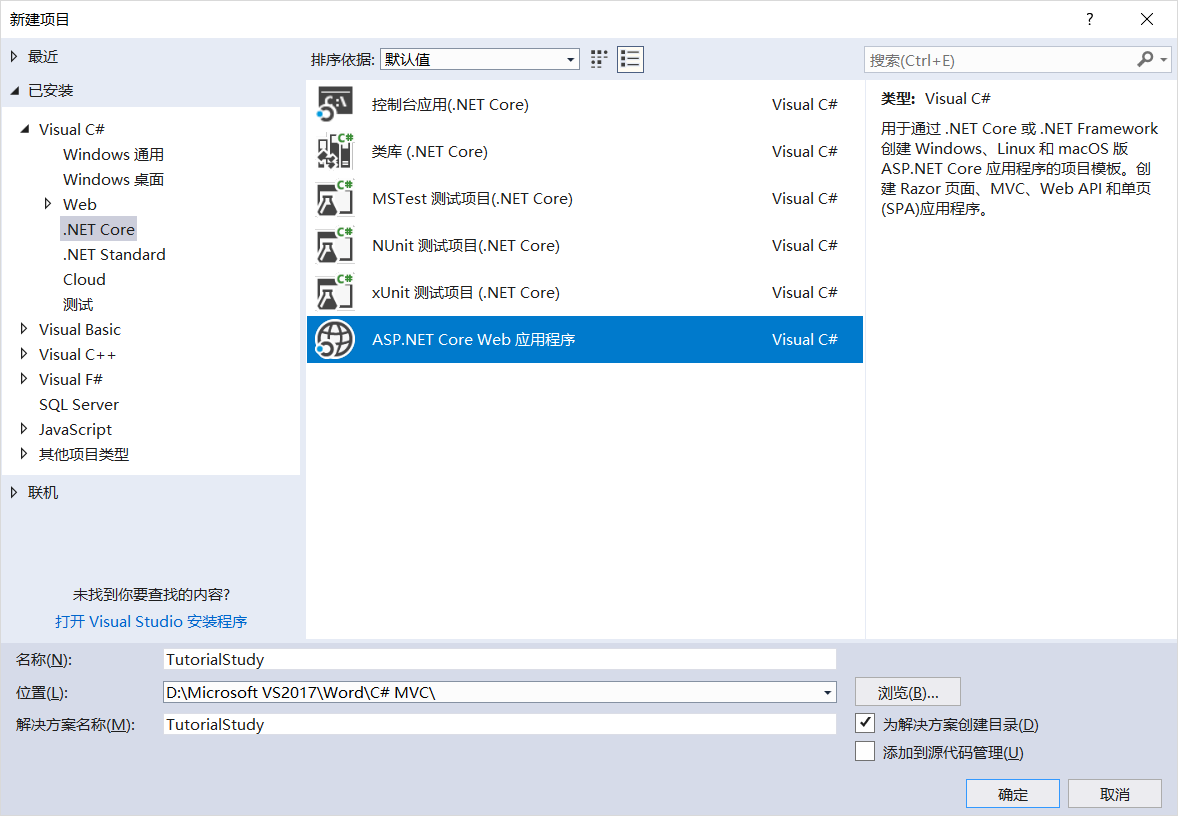The image size is (1178, 816).
Task: Expand the 最近 (Recent) section
Action: point(14,56)
